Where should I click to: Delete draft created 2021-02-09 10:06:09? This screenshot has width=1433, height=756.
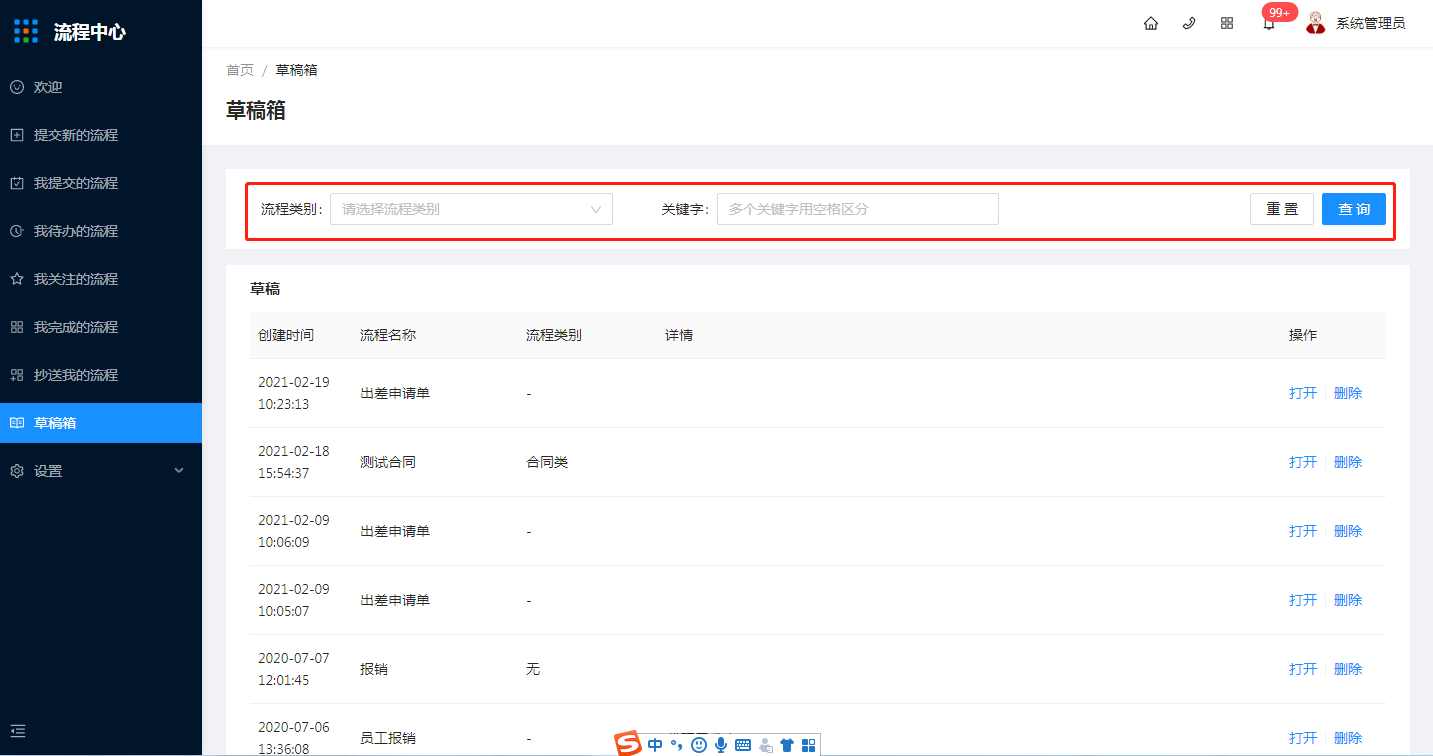tap(1348, 531)
